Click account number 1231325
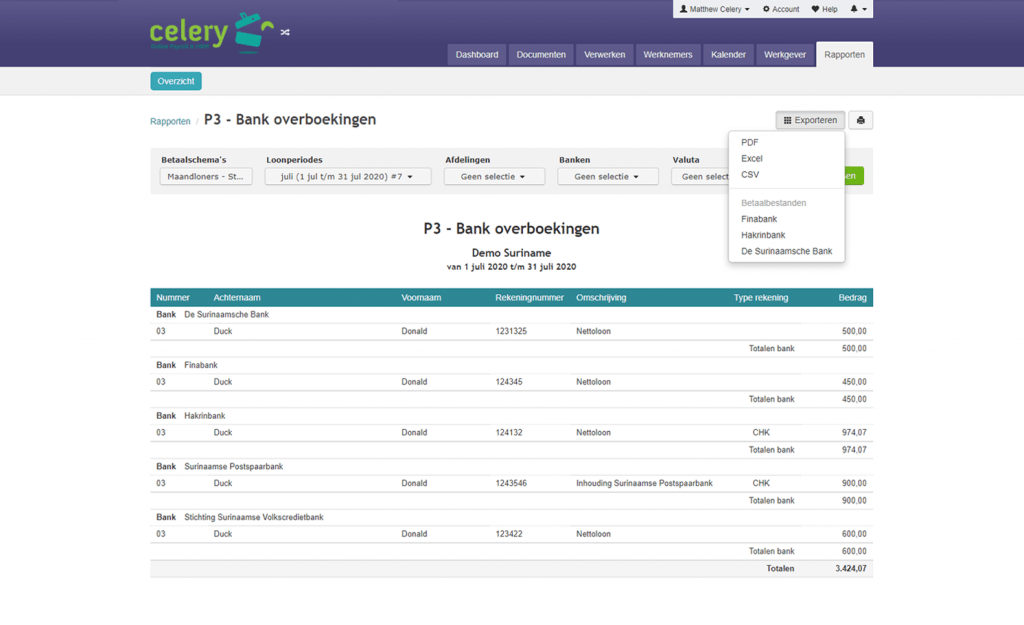The height and width of the screenshot is (625, 1024). [x=511, y=332]
